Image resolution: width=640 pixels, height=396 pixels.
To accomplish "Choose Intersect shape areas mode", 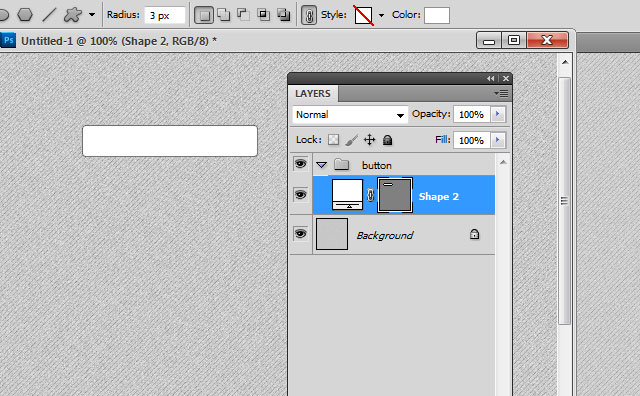I will tap(263, 15).
